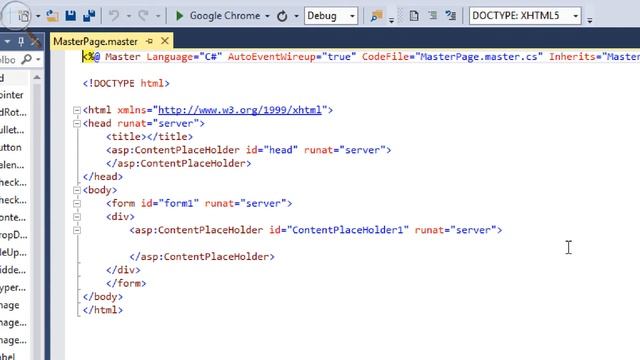Click the Refresh browser icon
The image size is (640, 360).
(282, 16)
